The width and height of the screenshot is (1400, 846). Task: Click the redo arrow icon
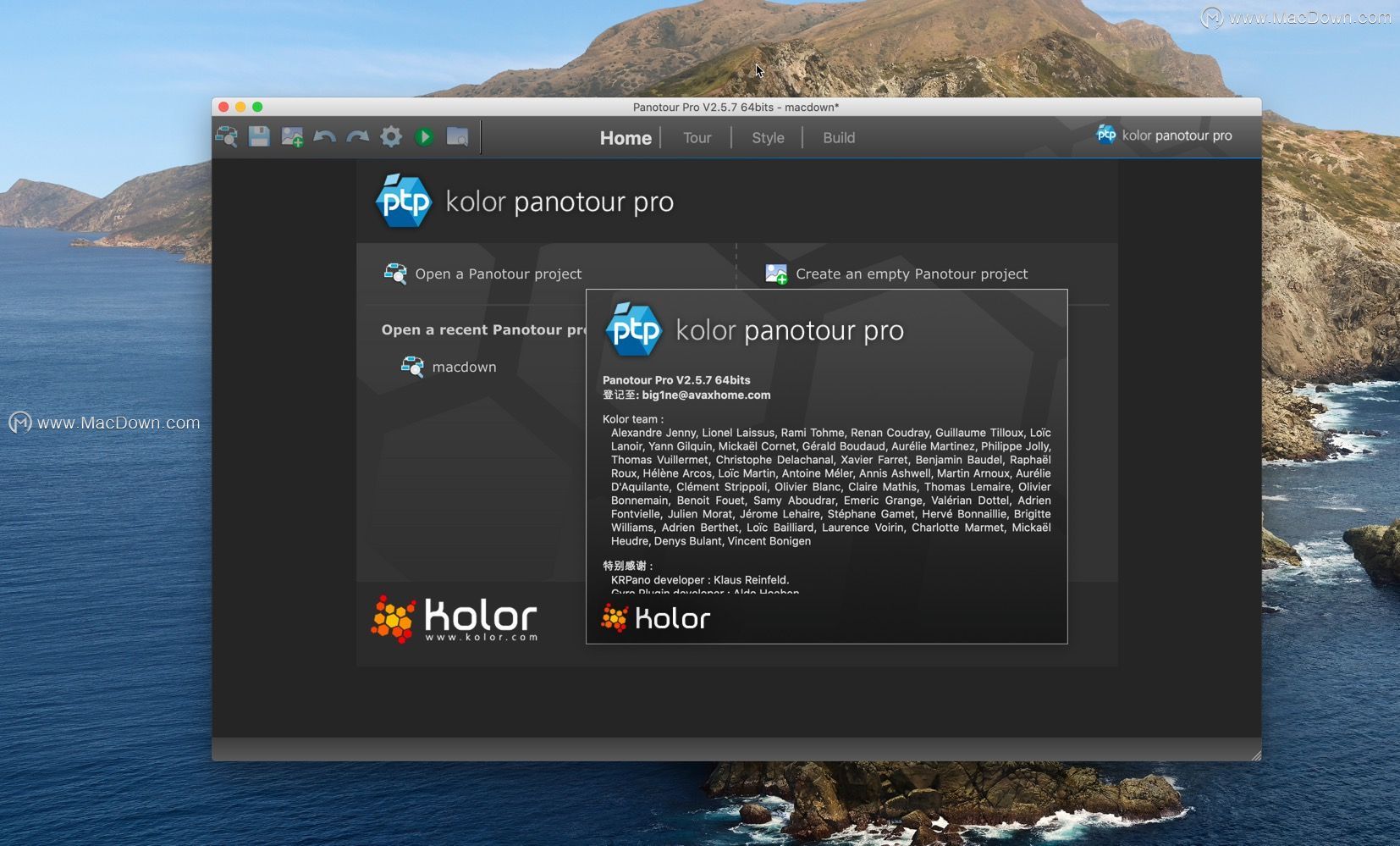pyautogui.click(x=358, y=136)
